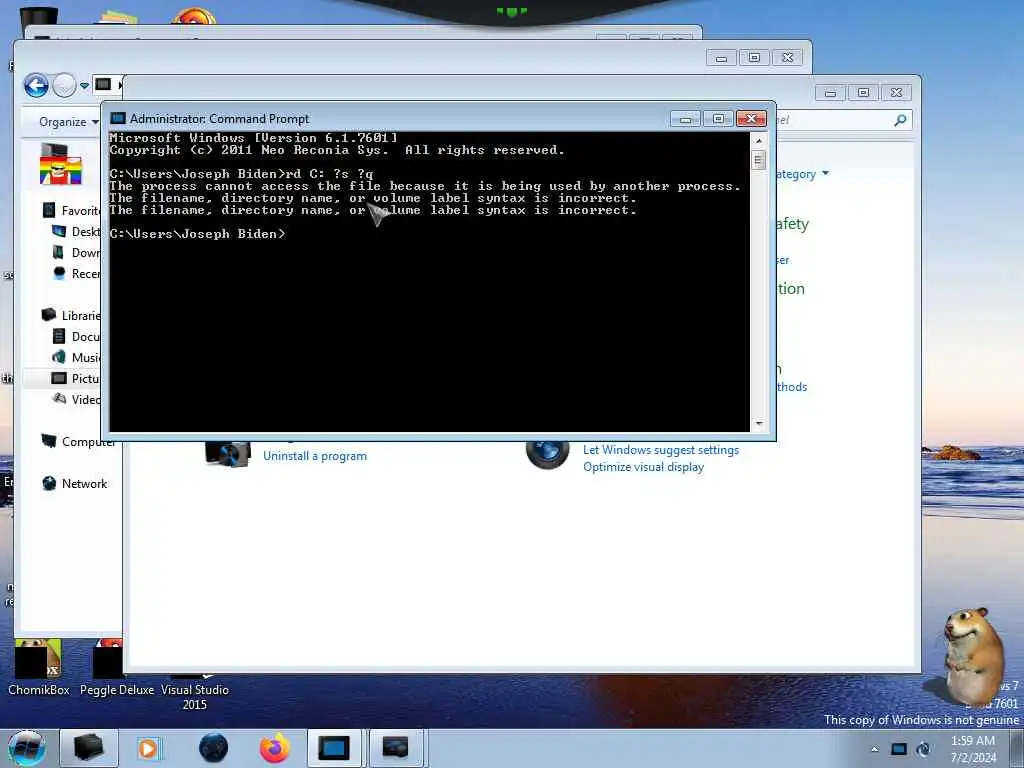Click the Favorites star icon
The height and width of the screenshot is (768, 1024).
point(49,210)
